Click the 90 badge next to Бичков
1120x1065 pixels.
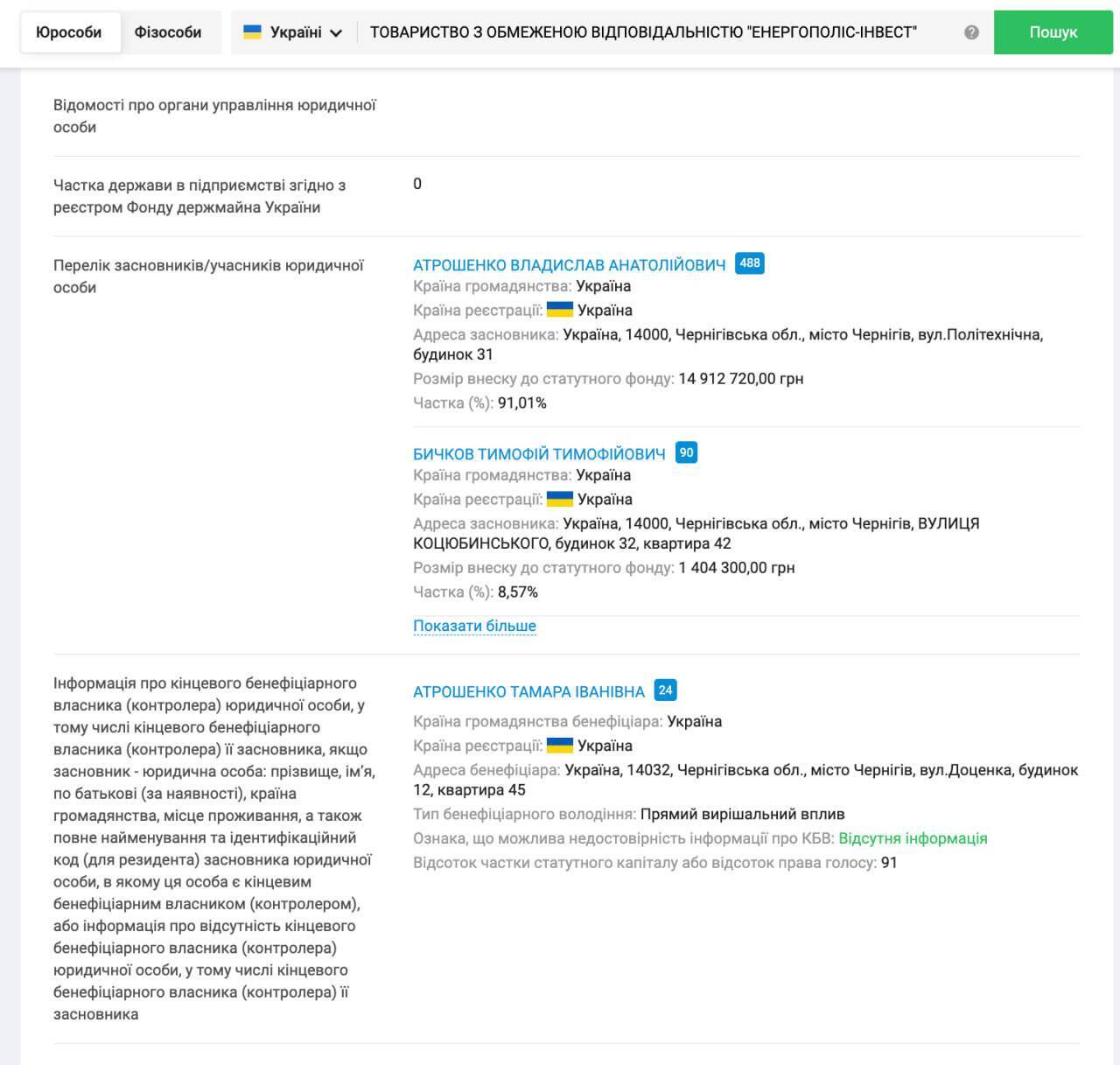coord(686,452)
